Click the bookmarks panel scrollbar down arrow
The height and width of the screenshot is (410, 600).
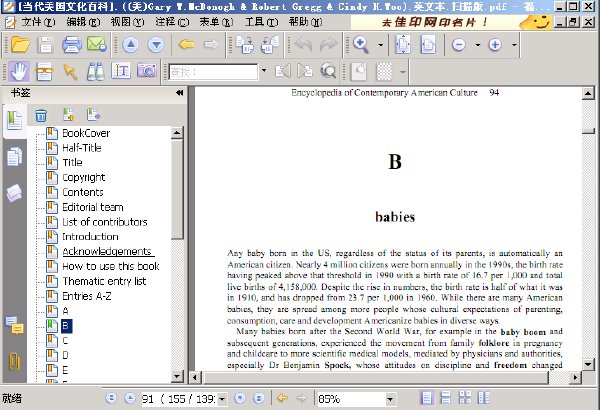177,377
